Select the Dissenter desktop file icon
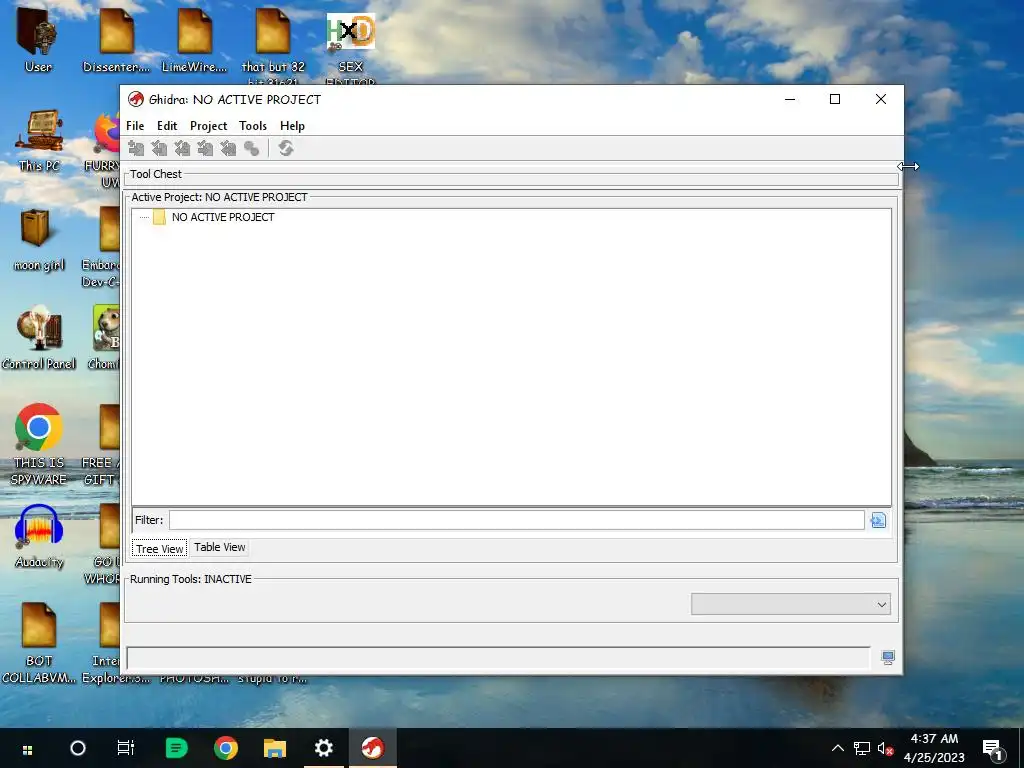The height and width of the screenshot is (768, 1024). coord(116,40)
